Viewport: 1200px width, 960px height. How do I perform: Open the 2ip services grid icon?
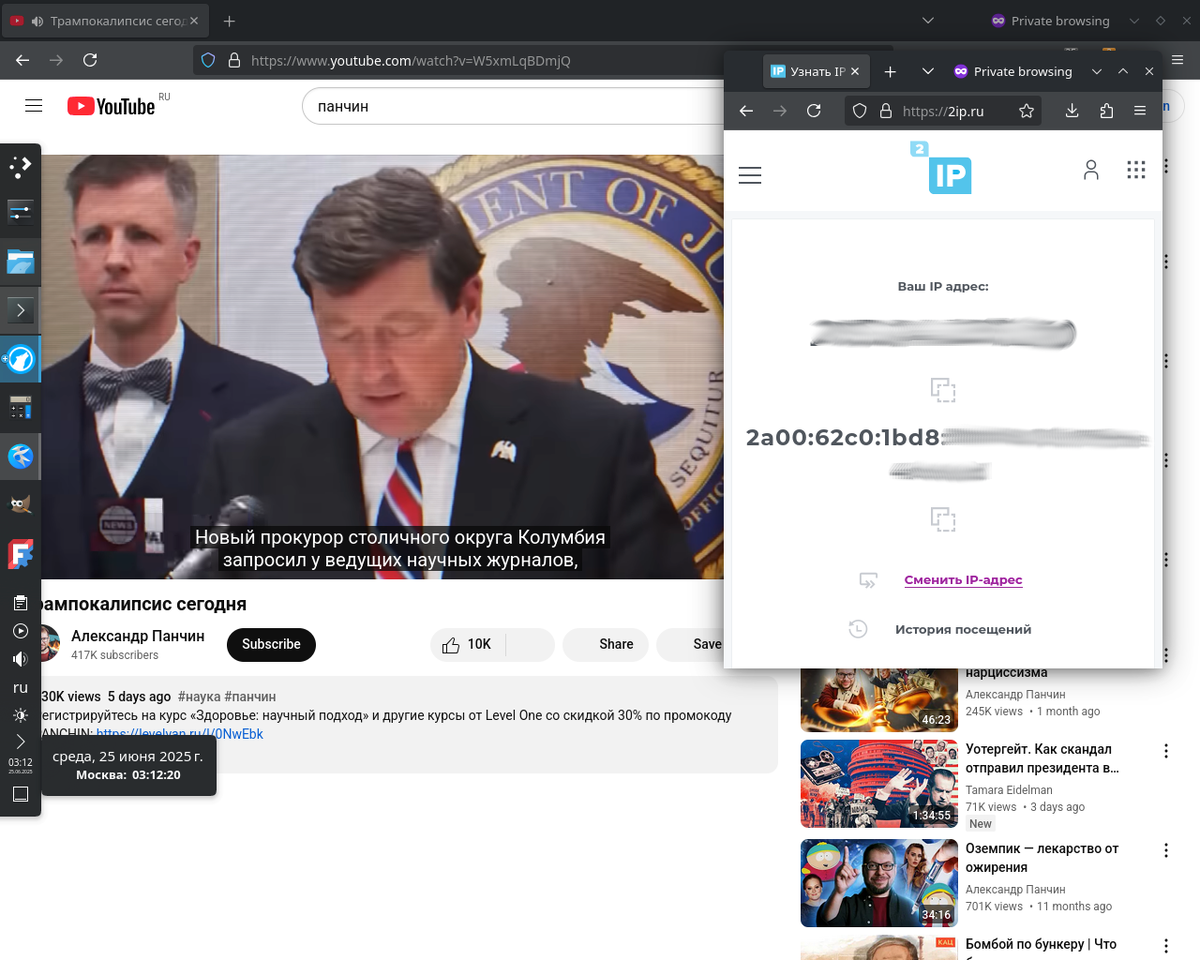point(1136,170)
